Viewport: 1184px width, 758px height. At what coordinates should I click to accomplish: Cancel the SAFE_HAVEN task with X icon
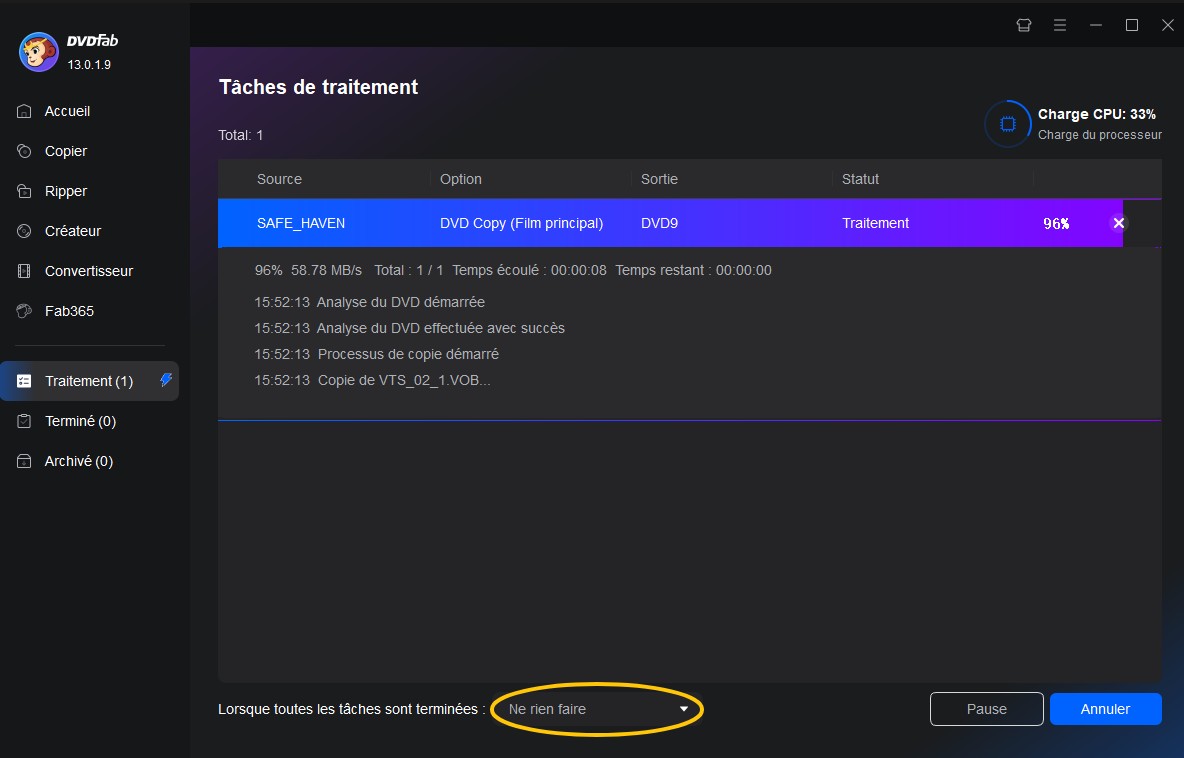(x=1118, y=223)
